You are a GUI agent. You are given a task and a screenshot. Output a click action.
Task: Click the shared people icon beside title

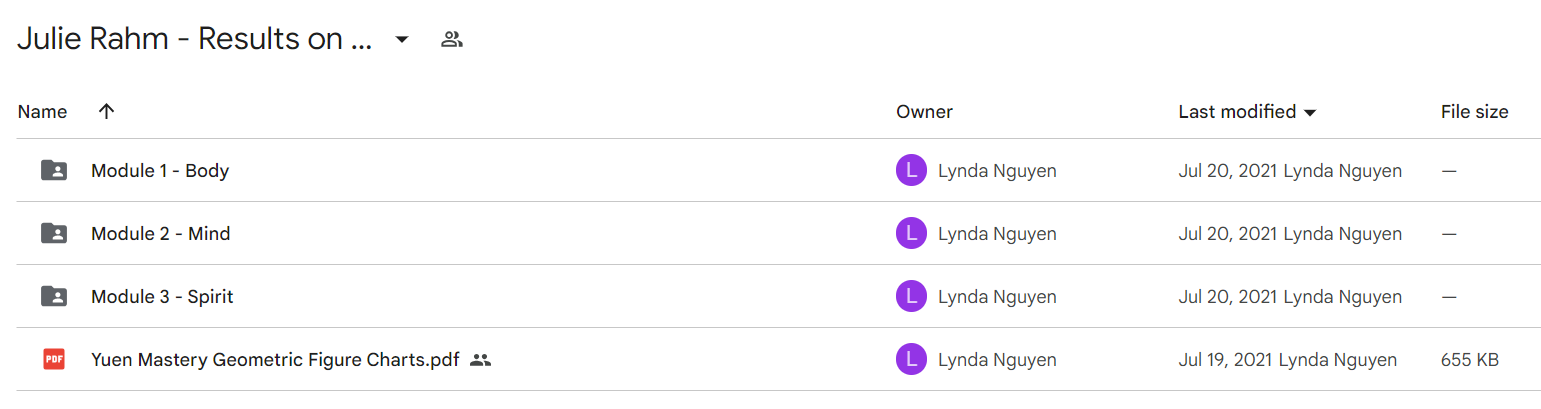point(452,40)
